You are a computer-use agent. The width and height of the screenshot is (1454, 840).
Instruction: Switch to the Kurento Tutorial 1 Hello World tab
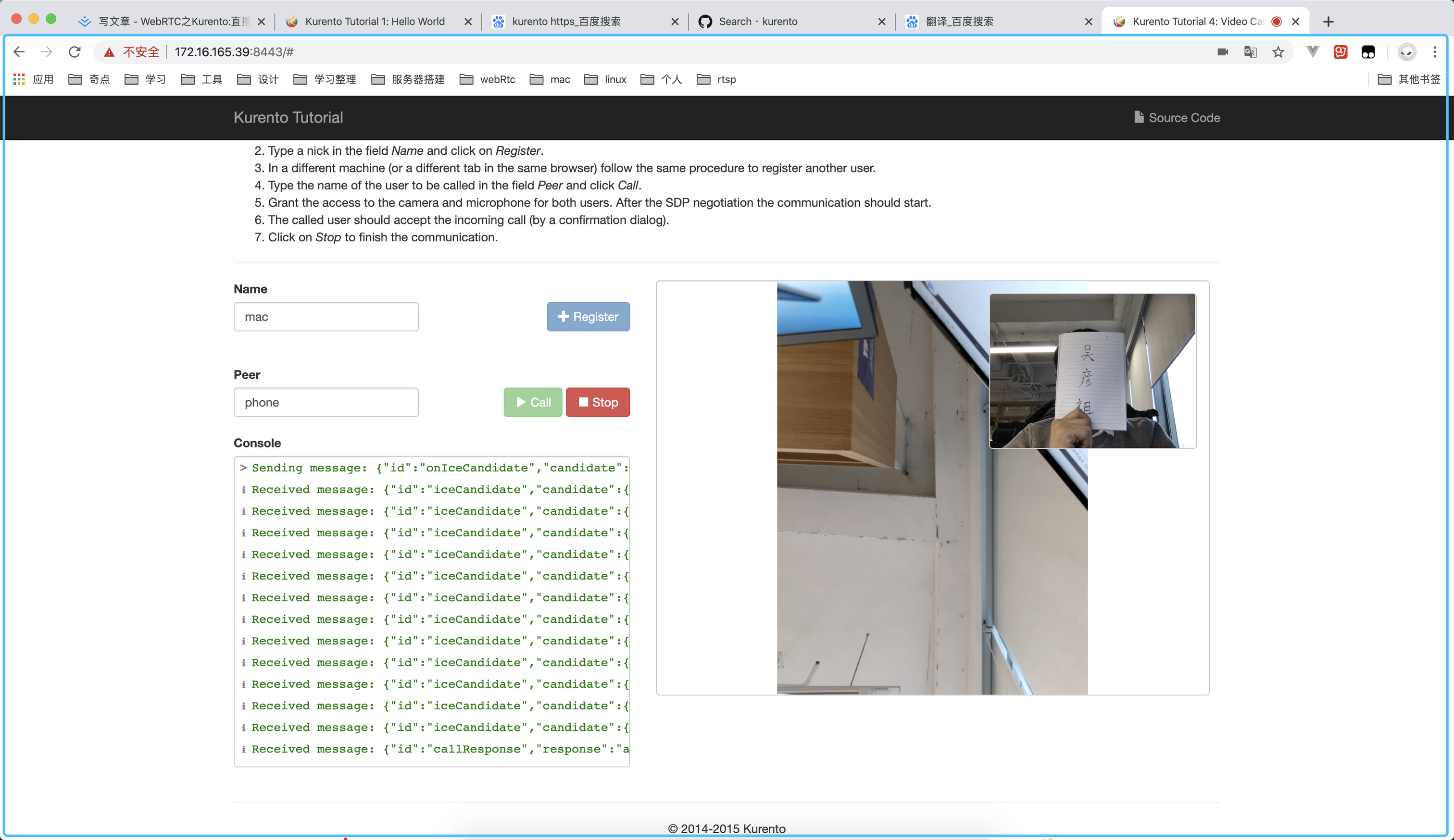(375, 21)
